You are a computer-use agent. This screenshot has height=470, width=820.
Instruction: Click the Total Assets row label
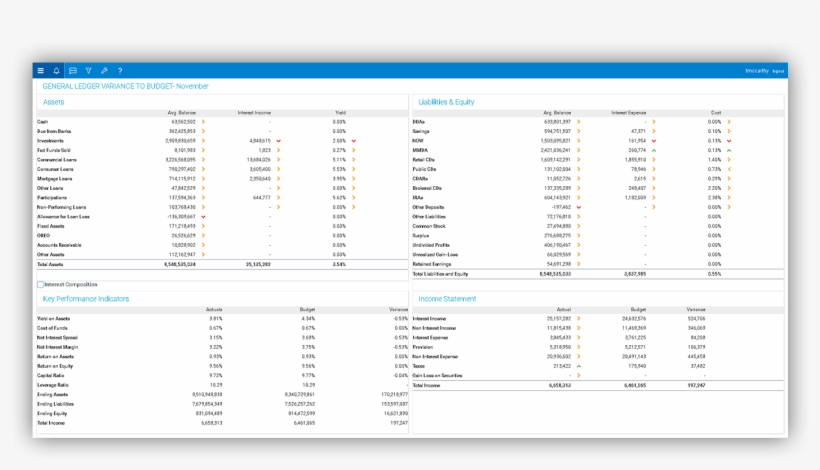pos(50,265)
